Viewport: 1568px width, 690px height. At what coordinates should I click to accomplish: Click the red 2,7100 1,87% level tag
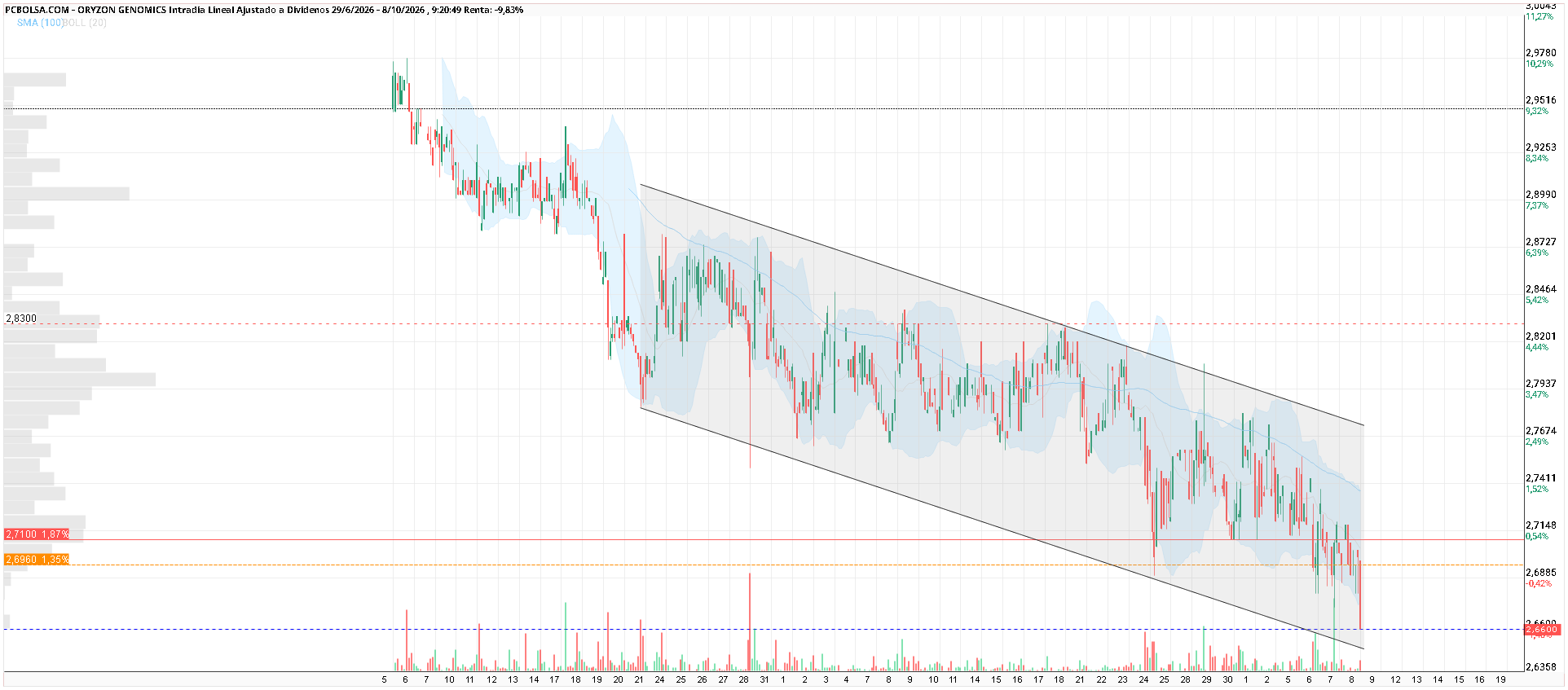pyautogui.click(x=37, y=534)
